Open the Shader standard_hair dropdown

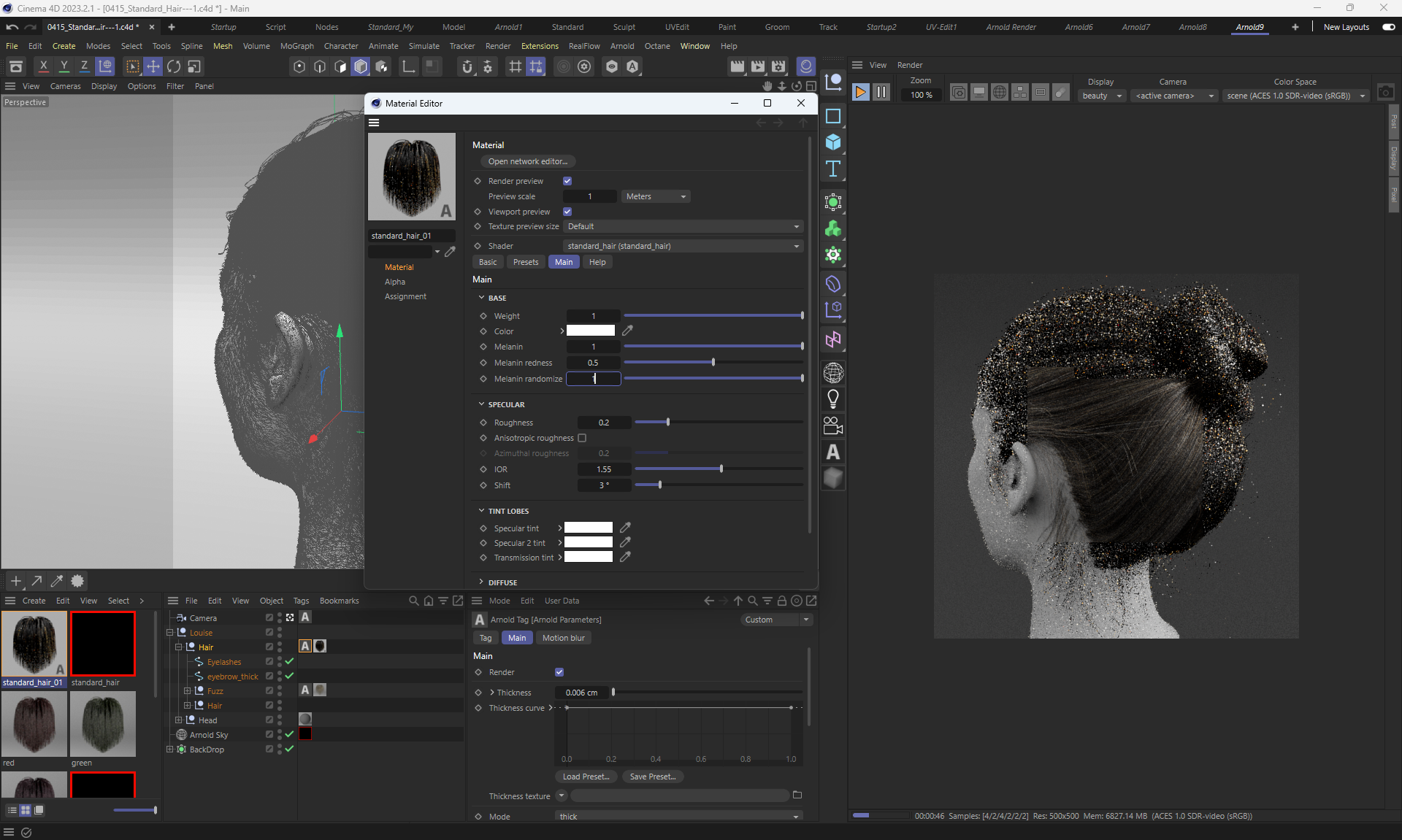point(683,246)
